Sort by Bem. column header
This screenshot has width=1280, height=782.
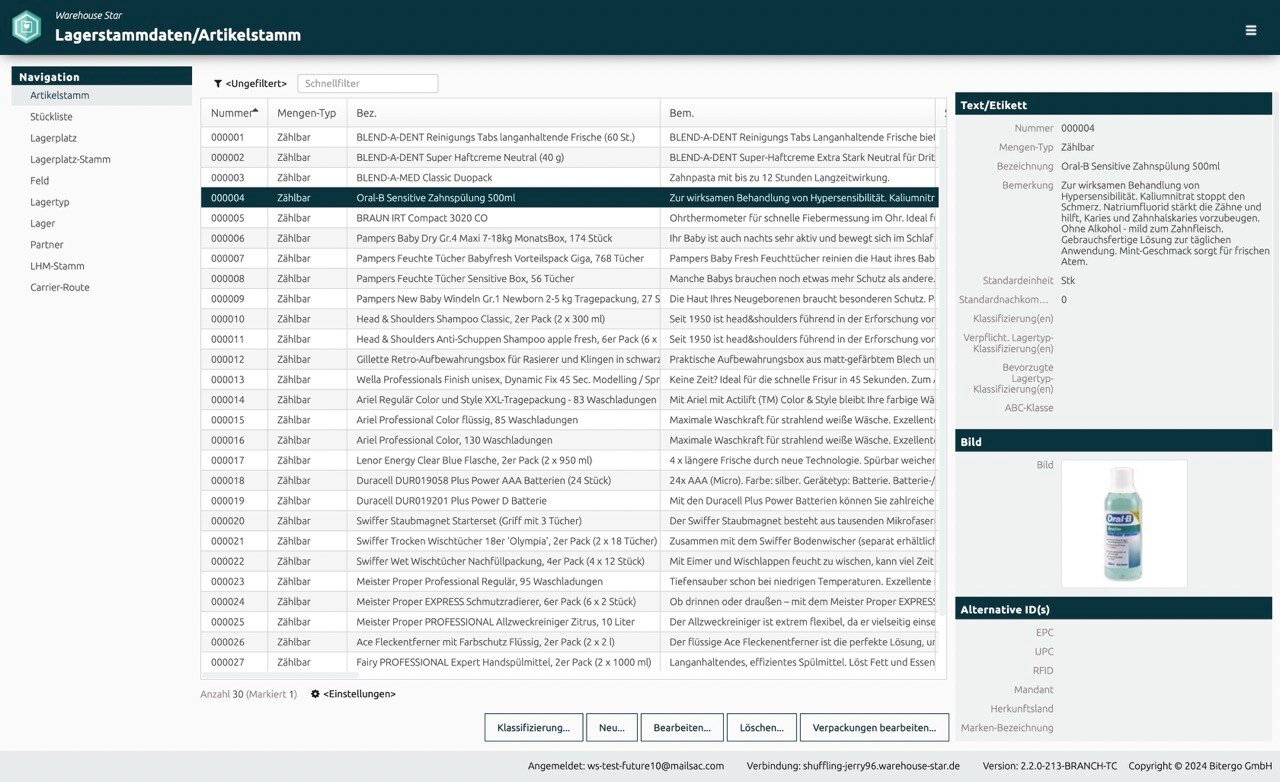(x=797, y=113)
